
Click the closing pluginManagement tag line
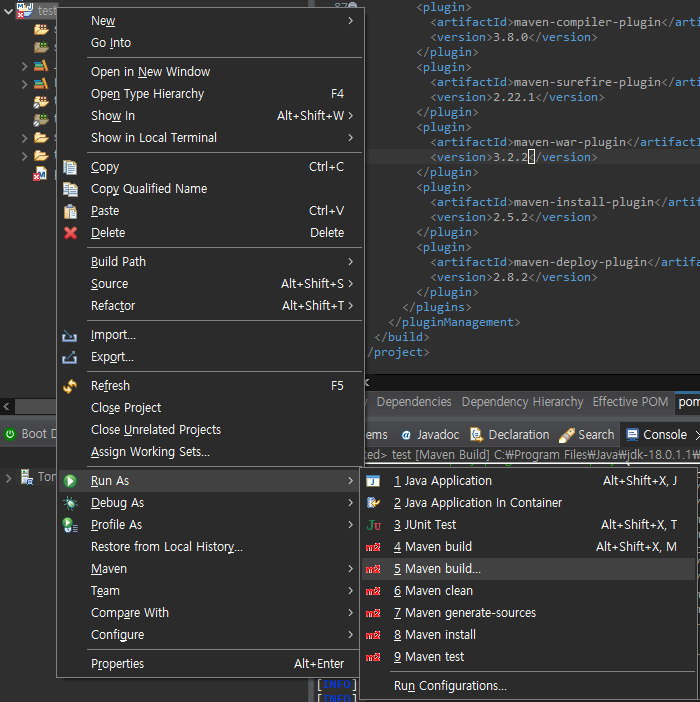point(454,322)
